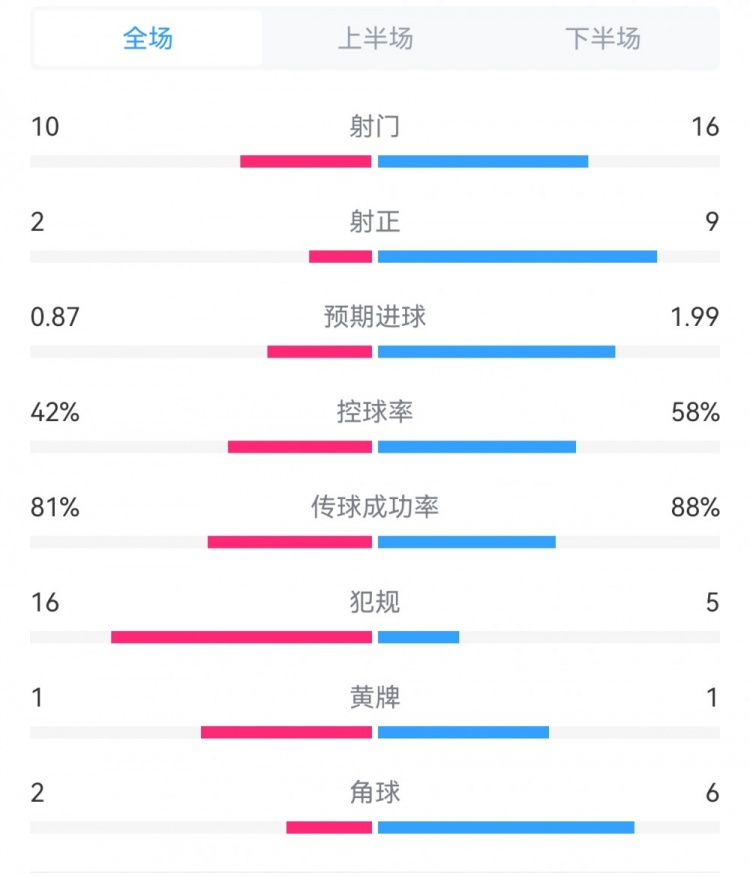Select the 角球 corners label
Viewport: 750px width, 876px height.
coord(375,792)
